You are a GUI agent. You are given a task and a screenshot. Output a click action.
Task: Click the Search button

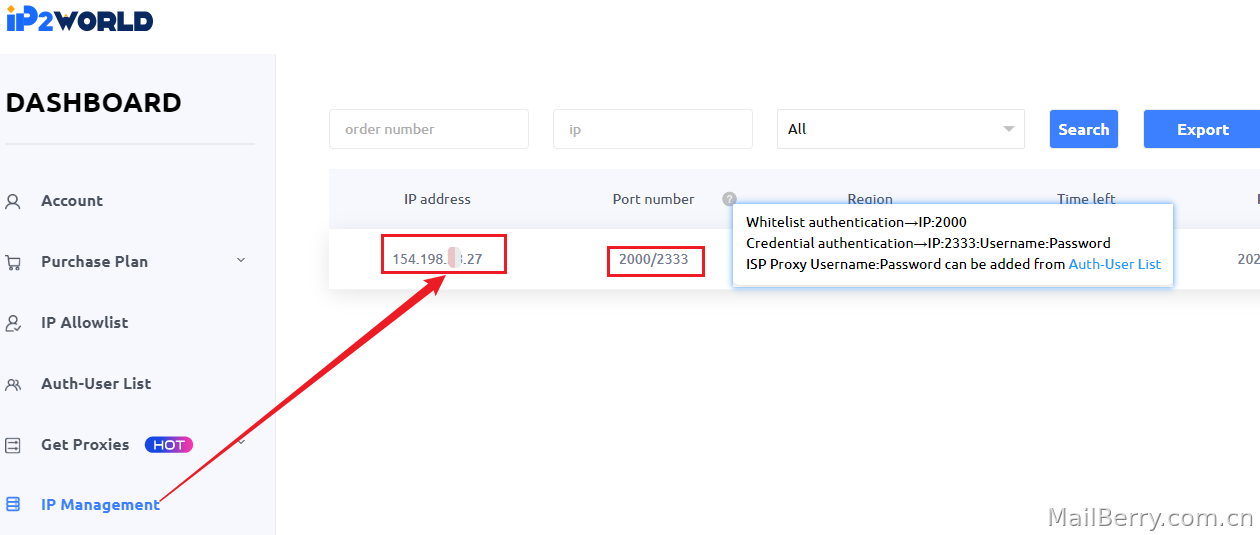pyautogui.click(x=1084, y=129)
